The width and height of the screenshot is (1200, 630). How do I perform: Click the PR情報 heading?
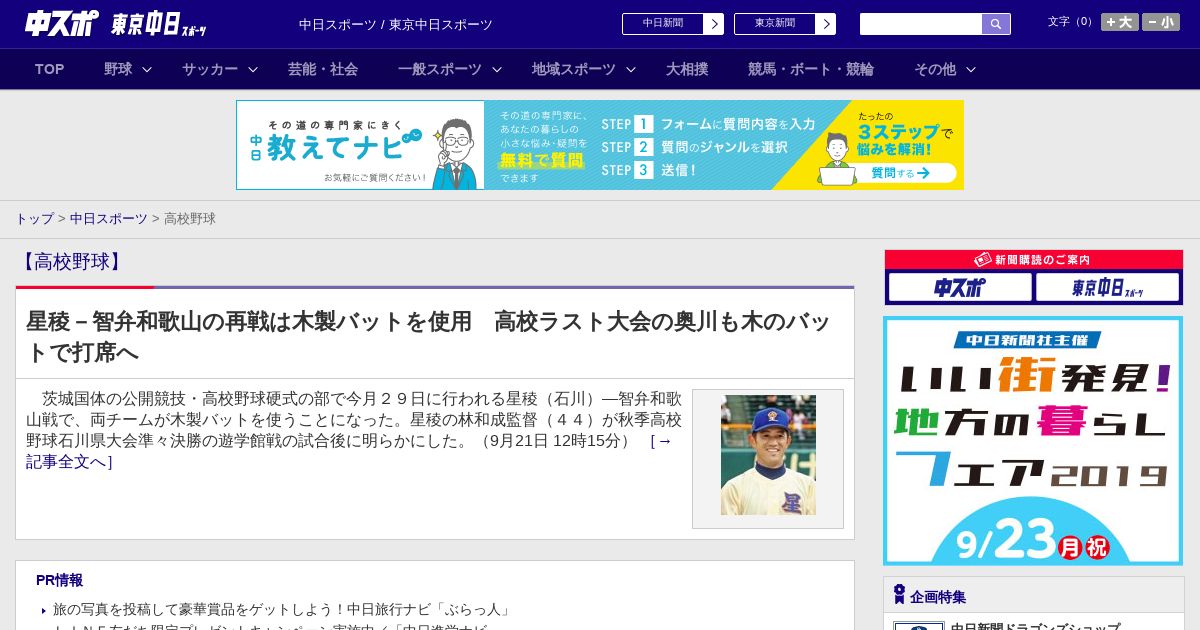point(59,580)
